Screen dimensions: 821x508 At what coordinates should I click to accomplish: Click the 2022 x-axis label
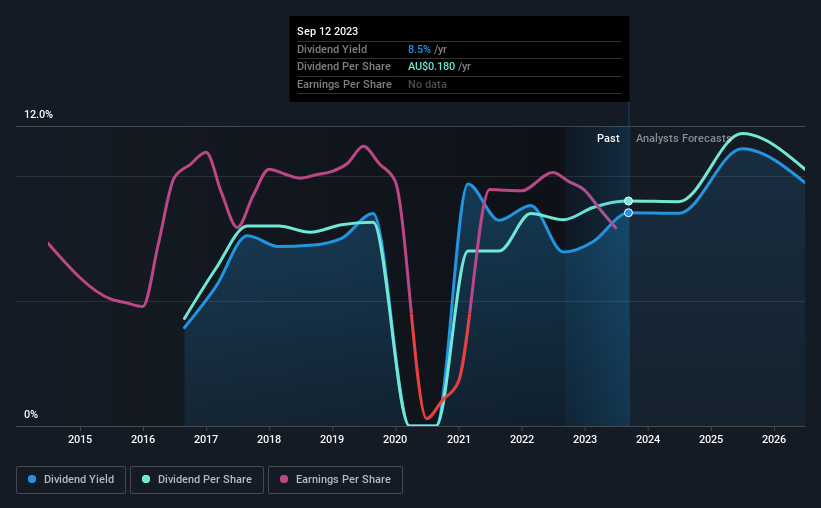coord(522,439)
